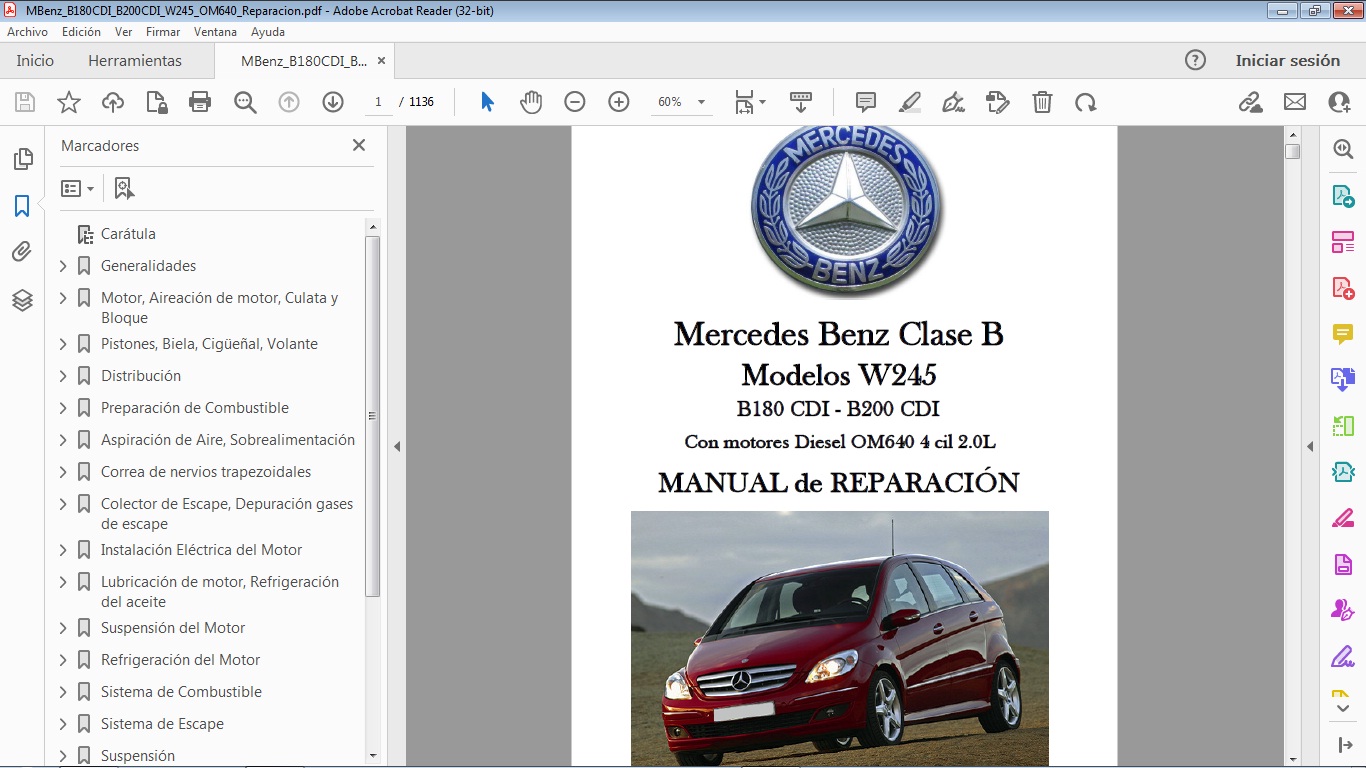Expand Refrigeración del Motor bookmark

(x=63, y=660)
